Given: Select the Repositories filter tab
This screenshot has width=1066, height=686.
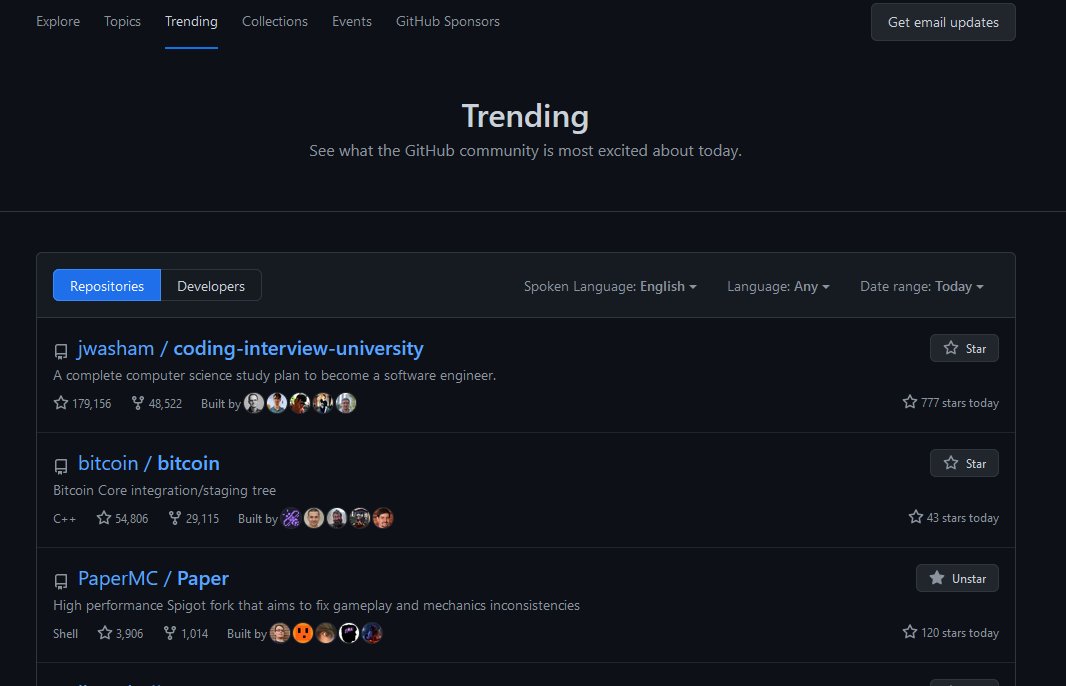Looking at the screenshot, I should click(107, 286).
